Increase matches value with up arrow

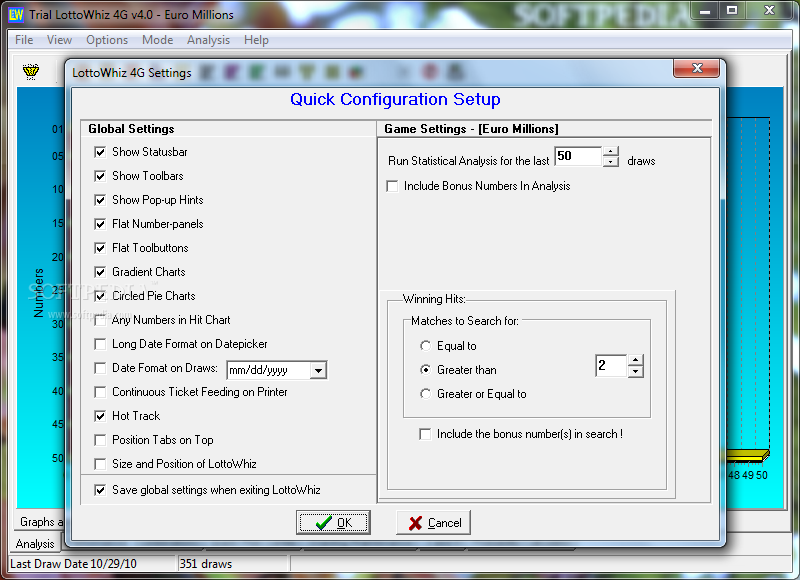tap(635, 360)
